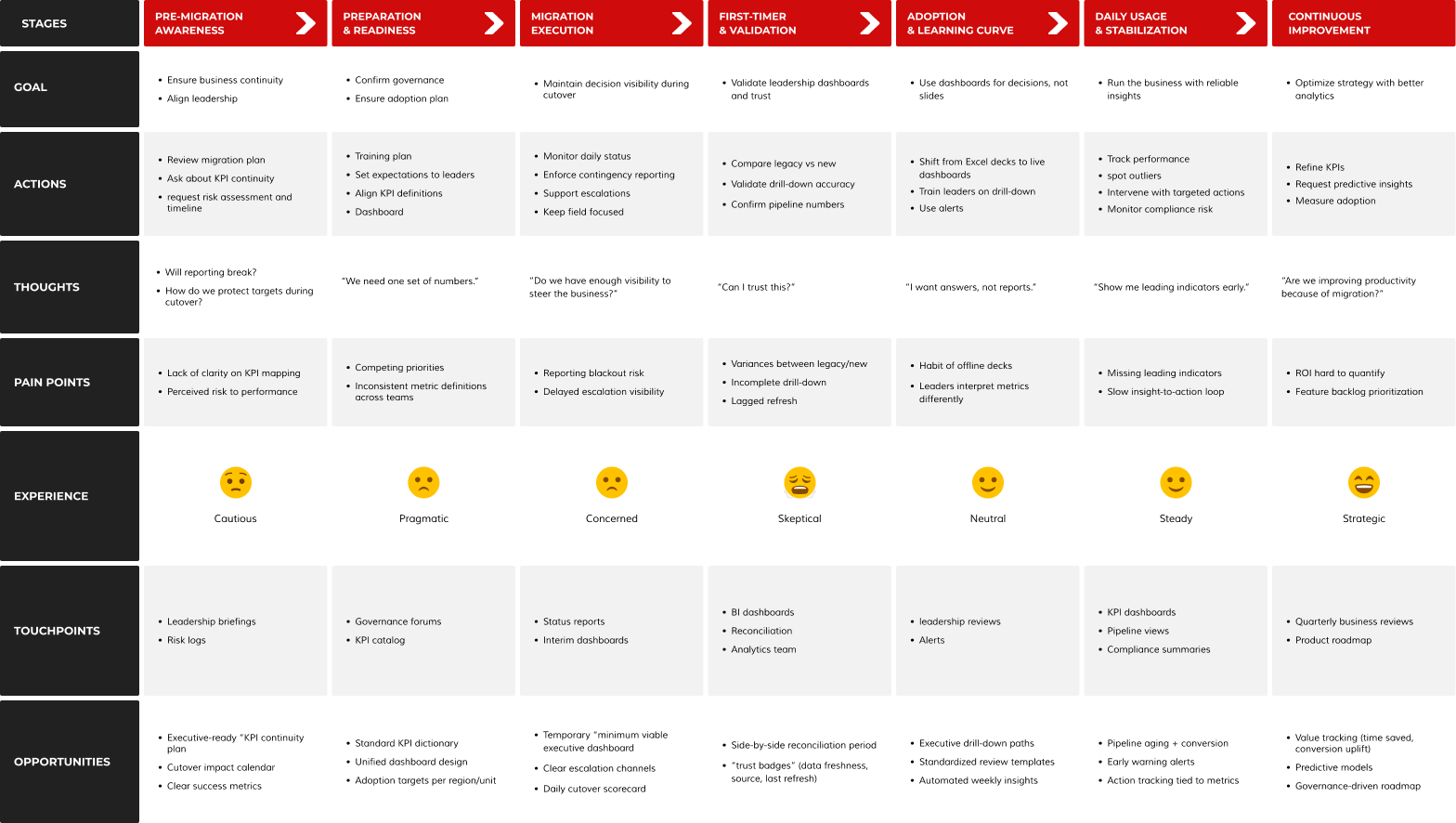Click the Pragmatic frowning emoji
Screen dimensions: 1456x823
coord(423,483)
